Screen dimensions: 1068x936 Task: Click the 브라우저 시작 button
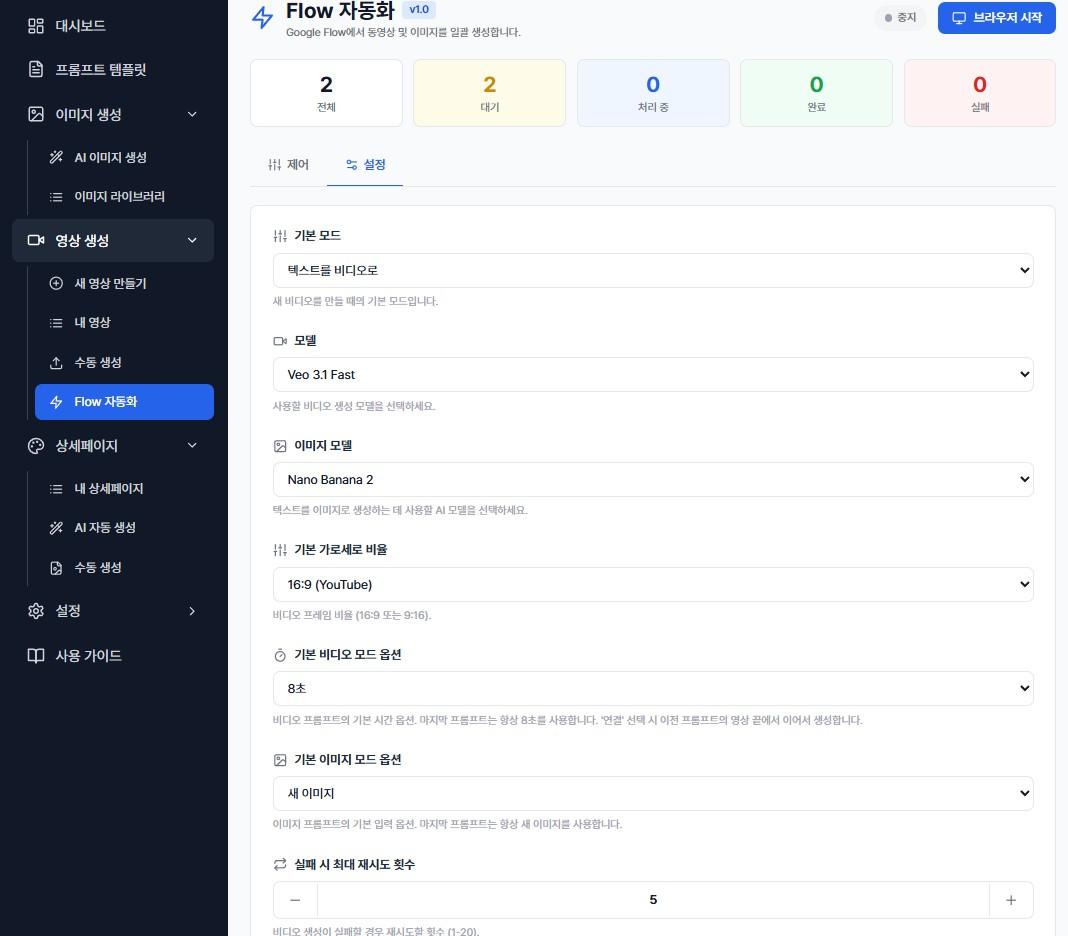pos(996,18)
